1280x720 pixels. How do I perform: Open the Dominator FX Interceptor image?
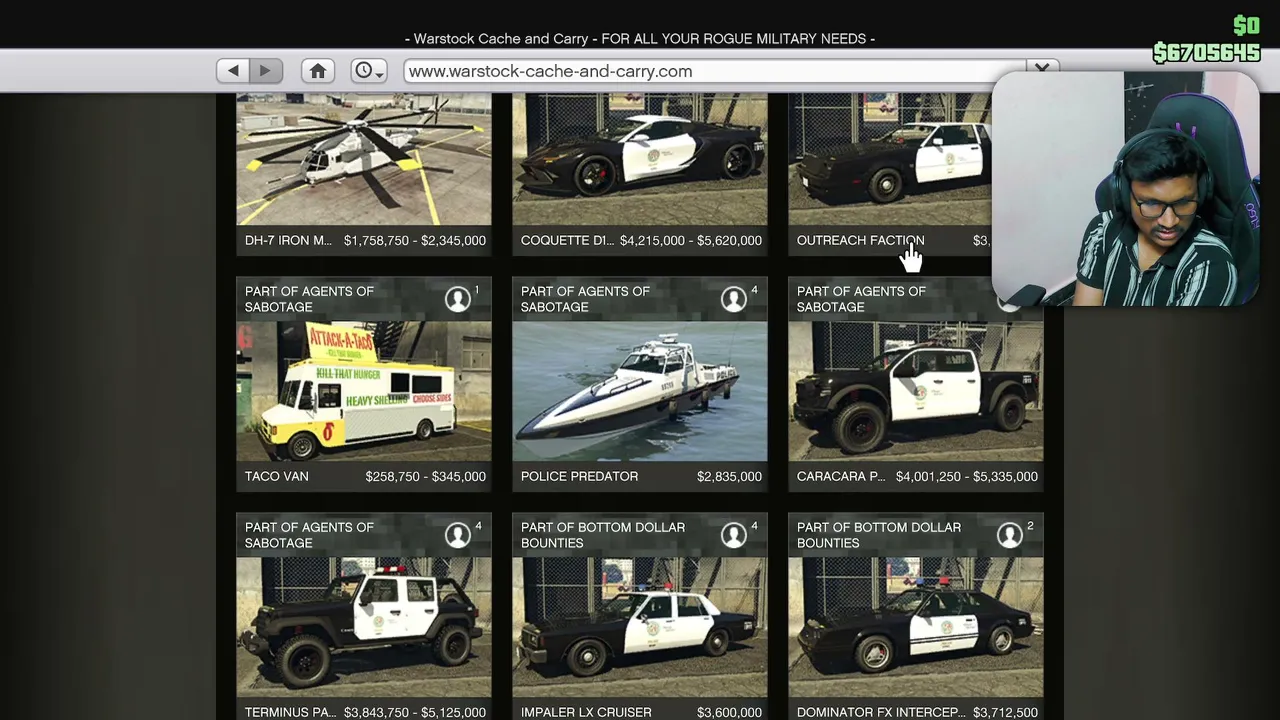[916, 627]
